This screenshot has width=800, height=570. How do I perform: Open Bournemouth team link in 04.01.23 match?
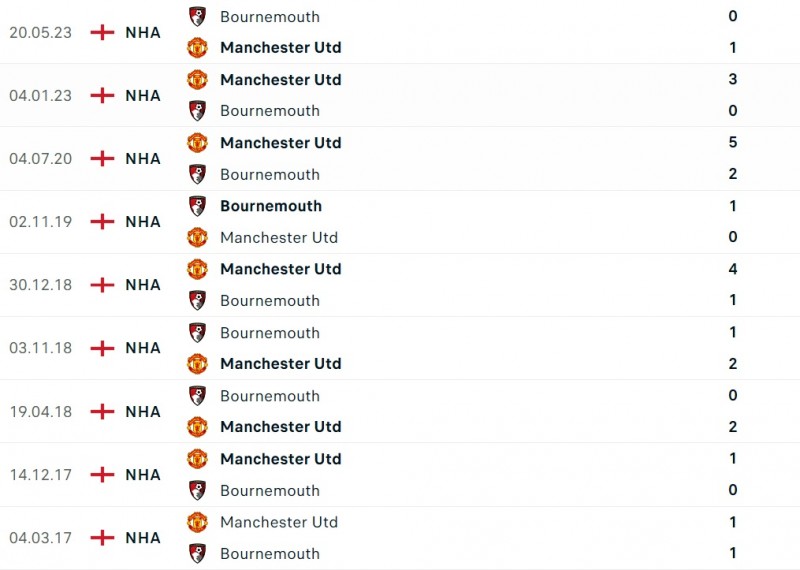(269, 111)
